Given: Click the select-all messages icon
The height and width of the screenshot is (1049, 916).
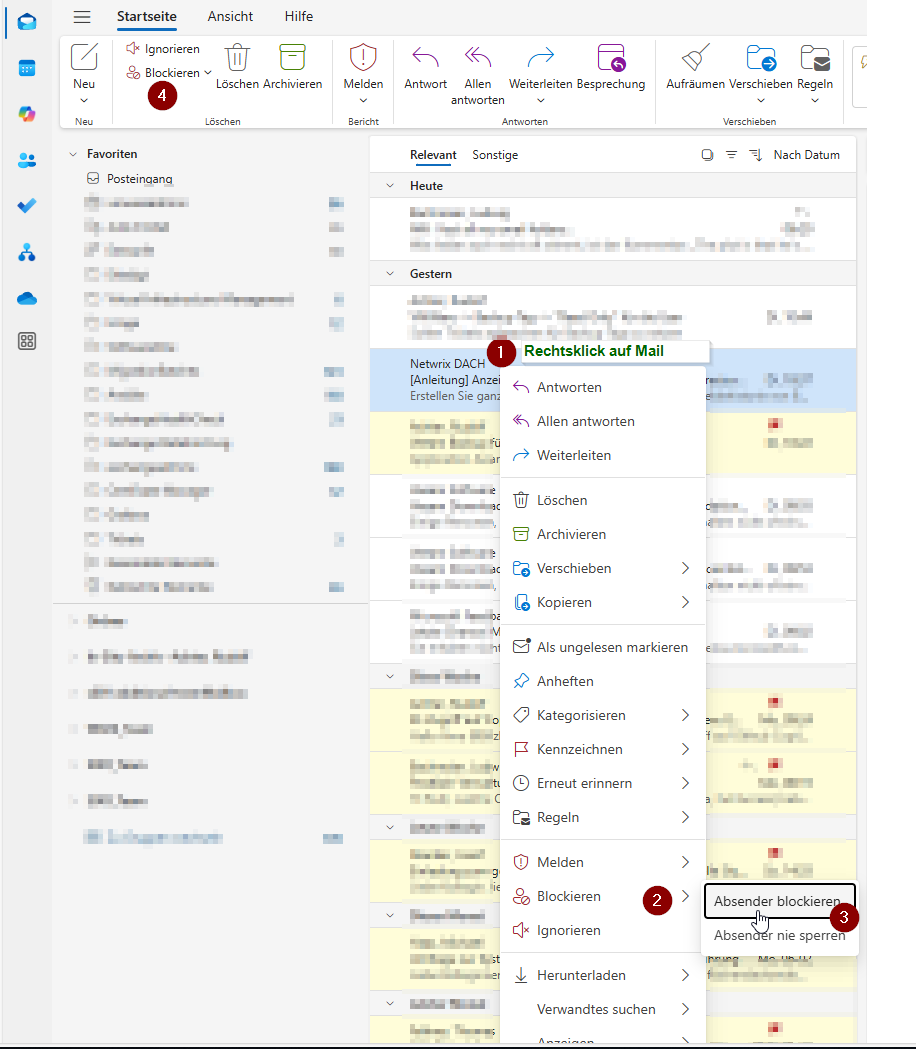Looking at the screenshot, I should coord(707,155).
